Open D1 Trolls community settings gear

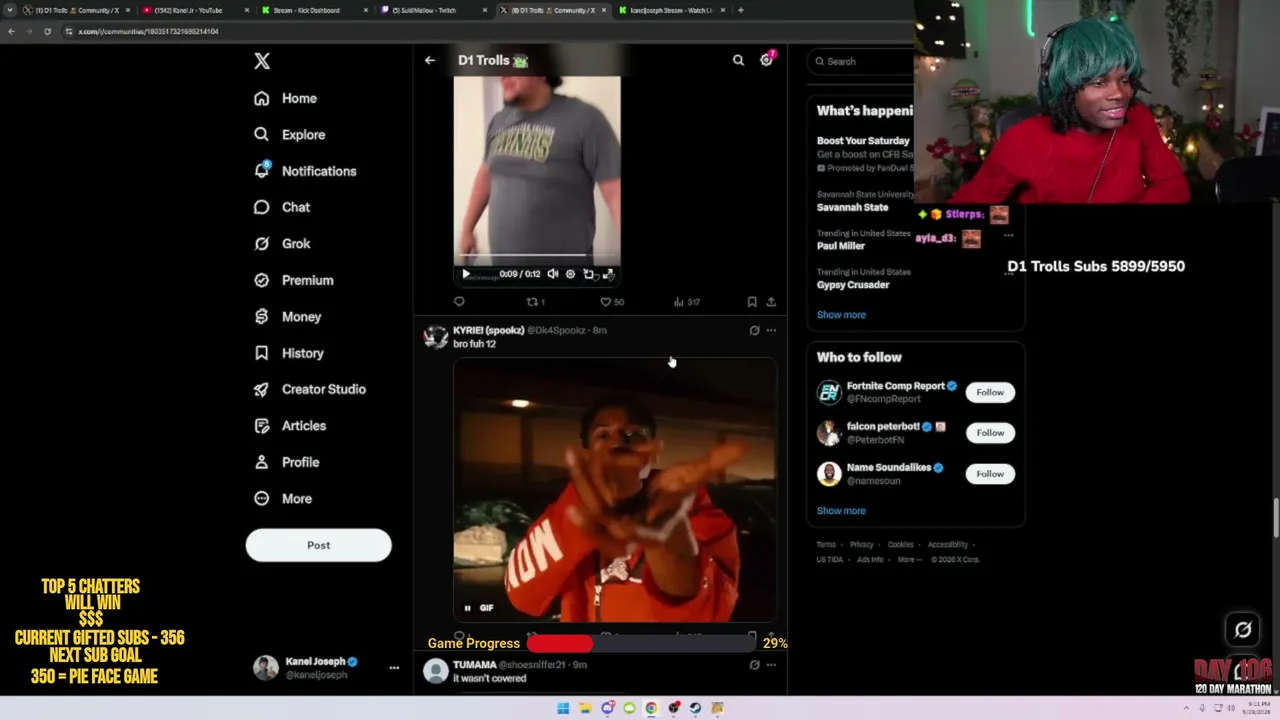point(766,60)
